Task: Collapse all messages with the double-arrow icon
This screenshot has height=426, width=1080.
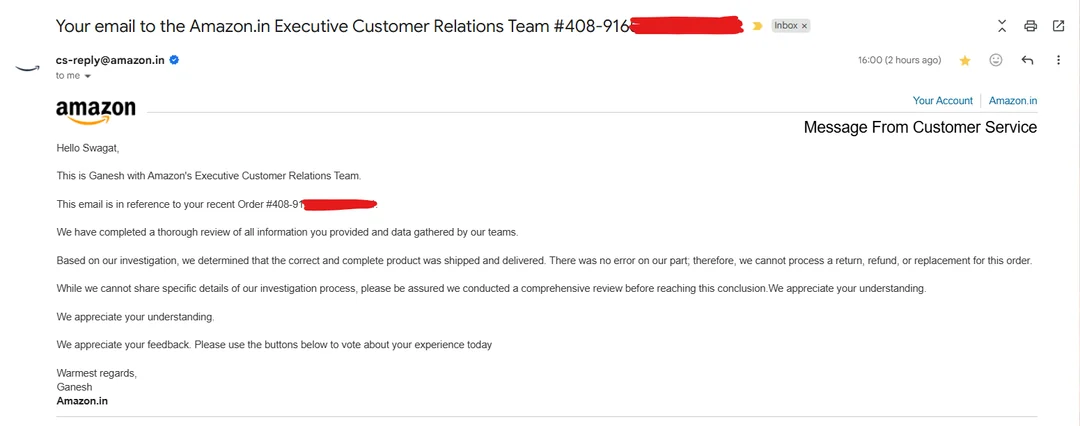Action: point(1002,26)
